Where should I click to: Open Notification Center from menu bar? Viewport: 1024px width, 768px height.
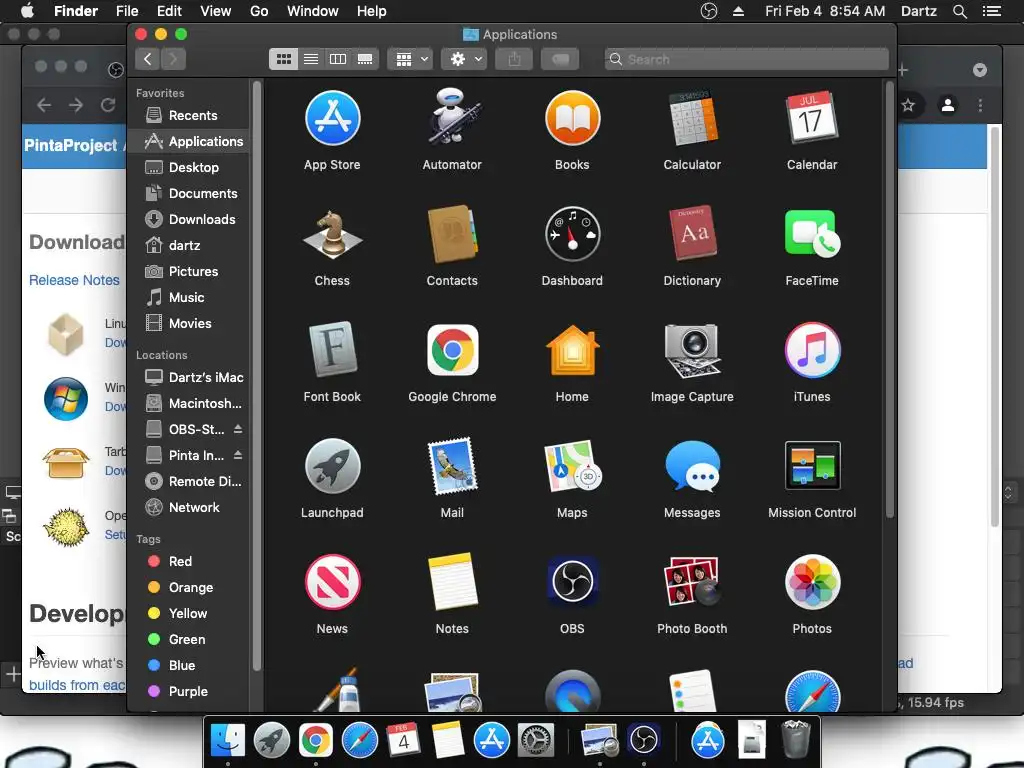point(992,11)
